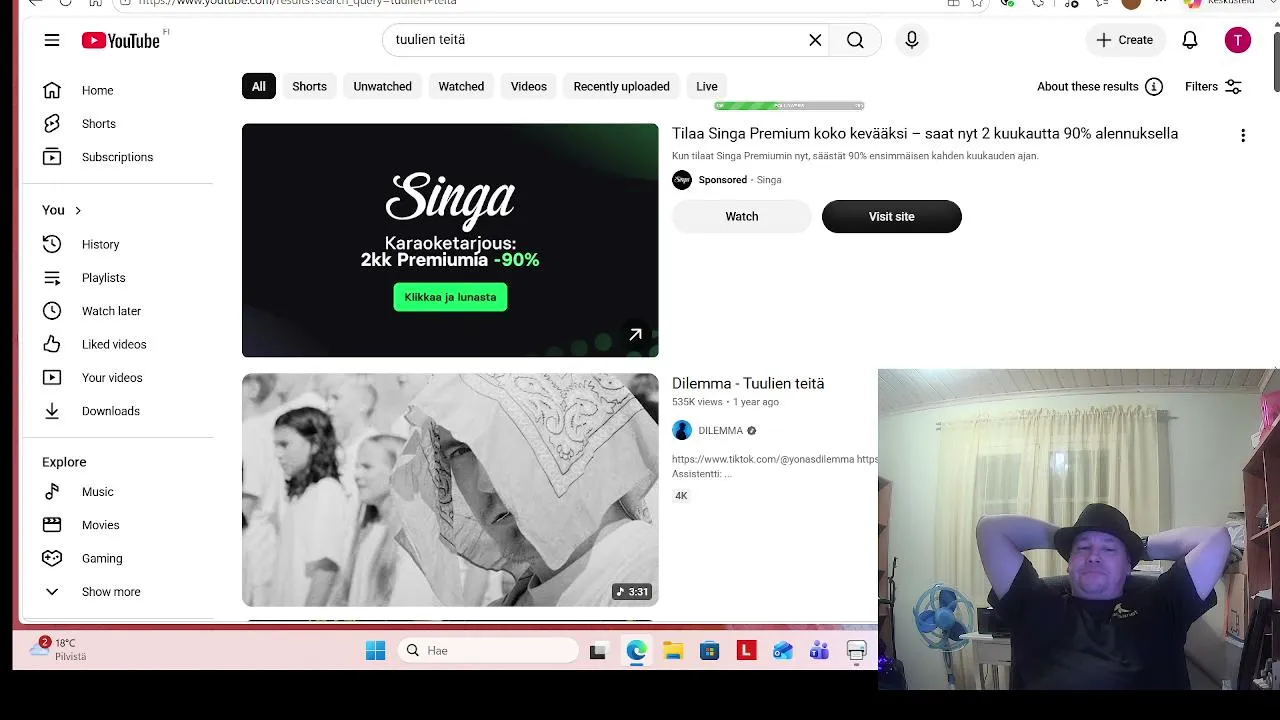Open the Singa ad three-dot menu
This screenshot has width=1280, height=720.
coord(1243,135)
